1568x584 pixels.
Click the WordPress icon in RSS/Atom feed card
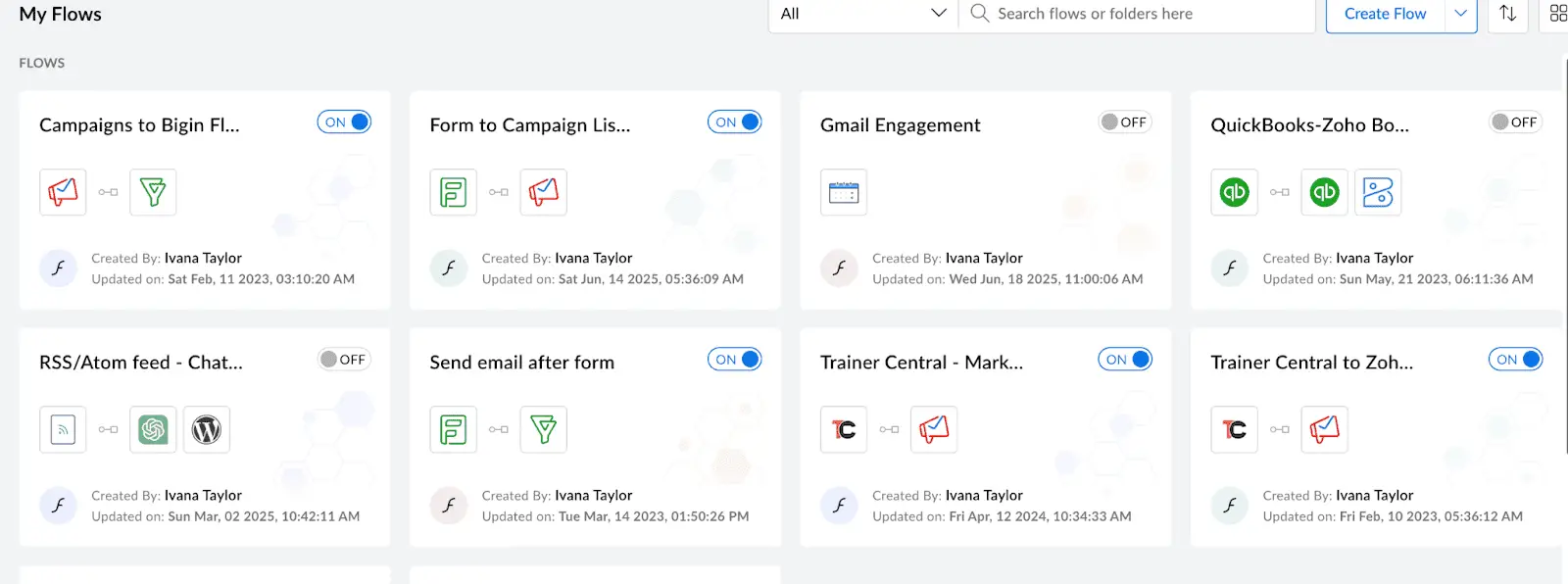(207, 429)
